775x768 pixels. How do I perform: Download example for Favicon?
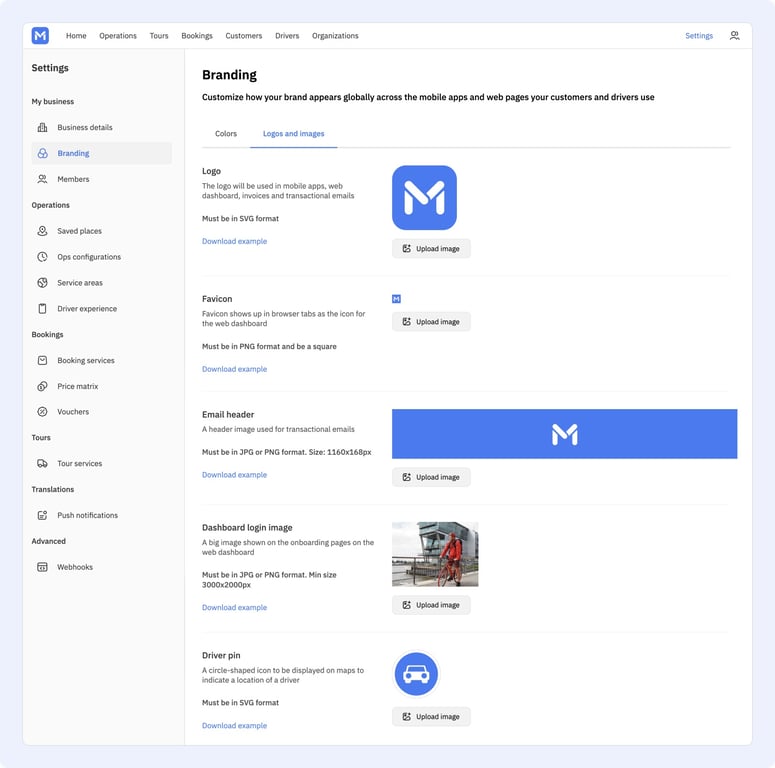tap(234, 369)
